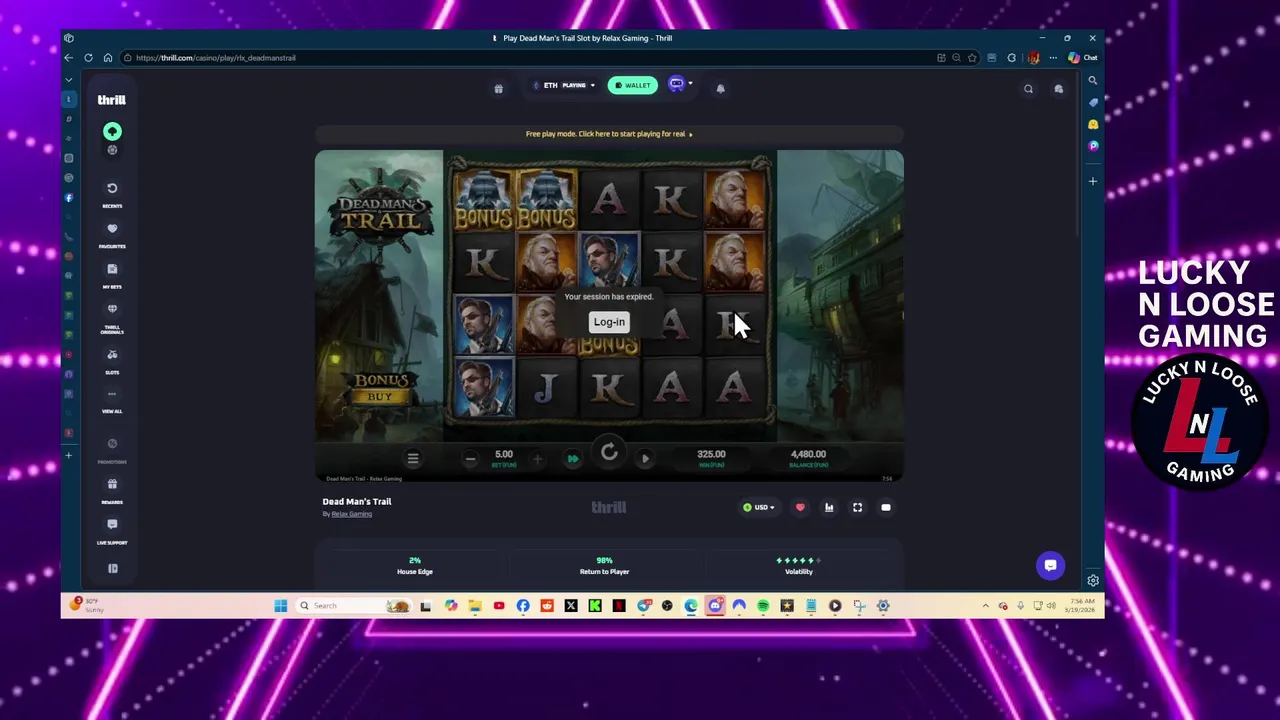The height and width of the screenshot is (720, 1280).
Task: Open the browser sidebar settings gear
Action: point(1093,580)
